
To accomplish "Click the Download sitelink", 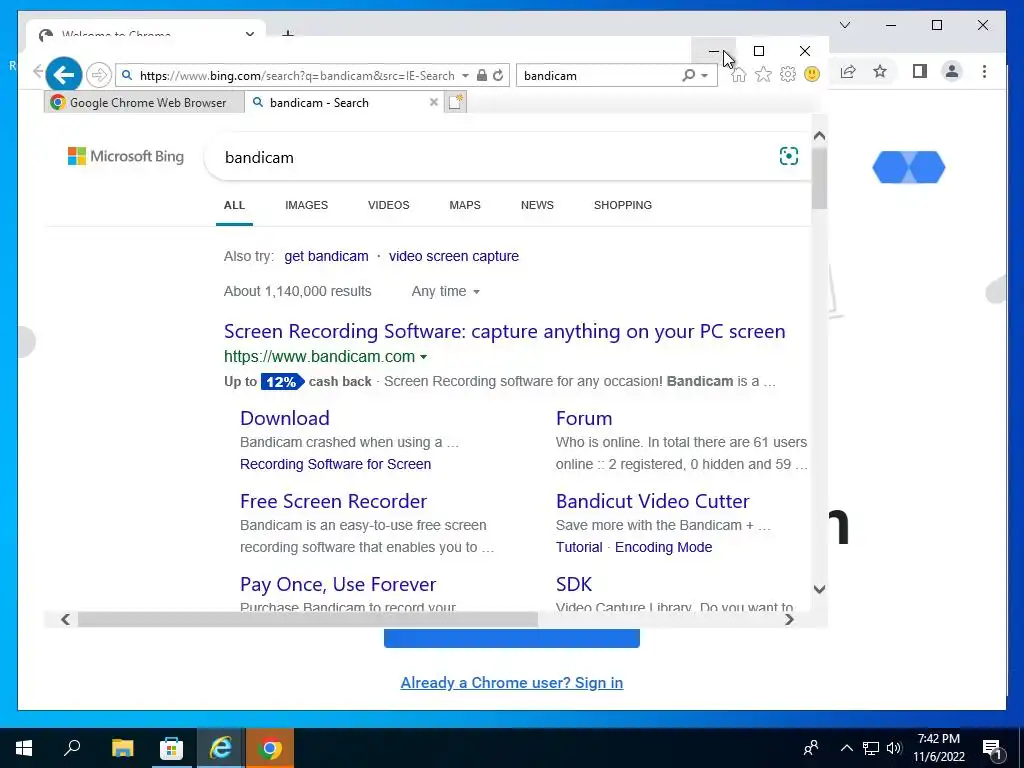I will [285, 418].
